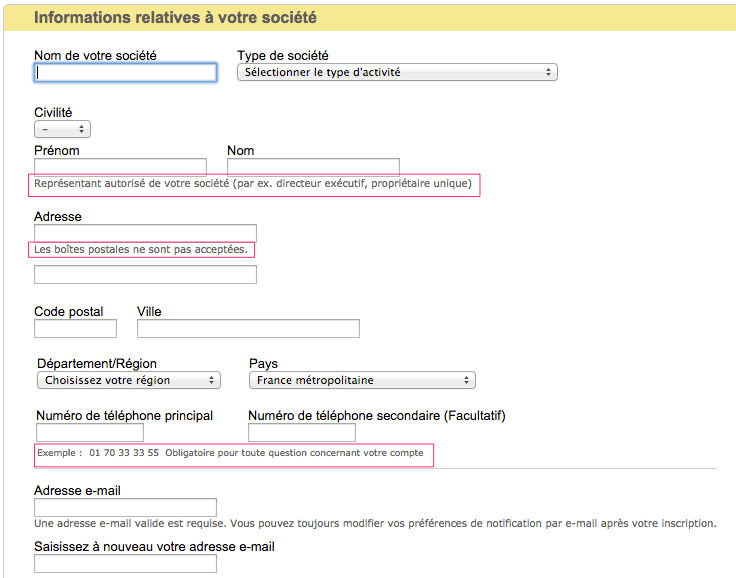Select the secondary phone number field
736x578 pixels.
click(x=302, y=433)
